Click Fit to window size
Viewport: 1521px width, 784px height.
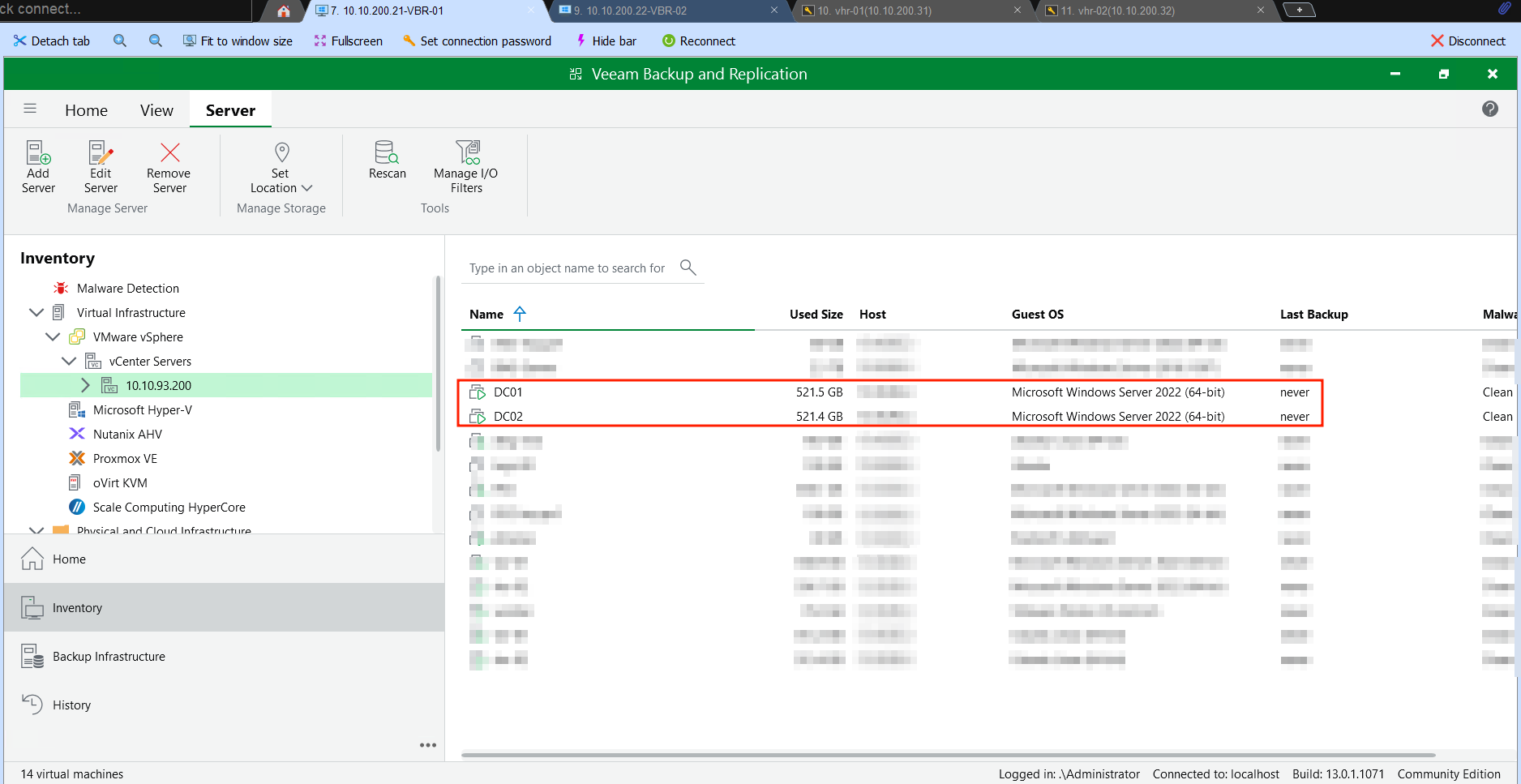(238, 41)
